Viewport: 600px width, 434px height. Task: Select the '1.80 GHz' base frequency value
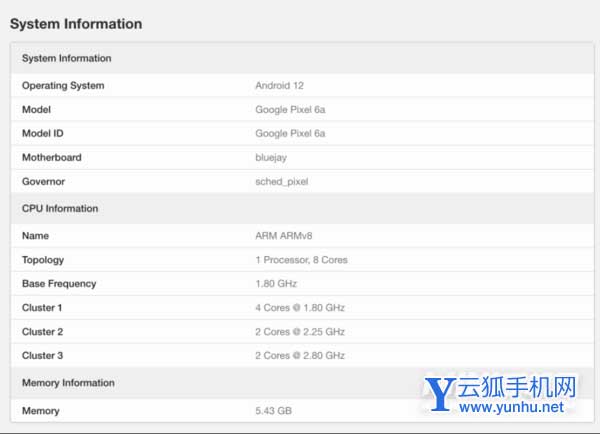tap(276, 284)
